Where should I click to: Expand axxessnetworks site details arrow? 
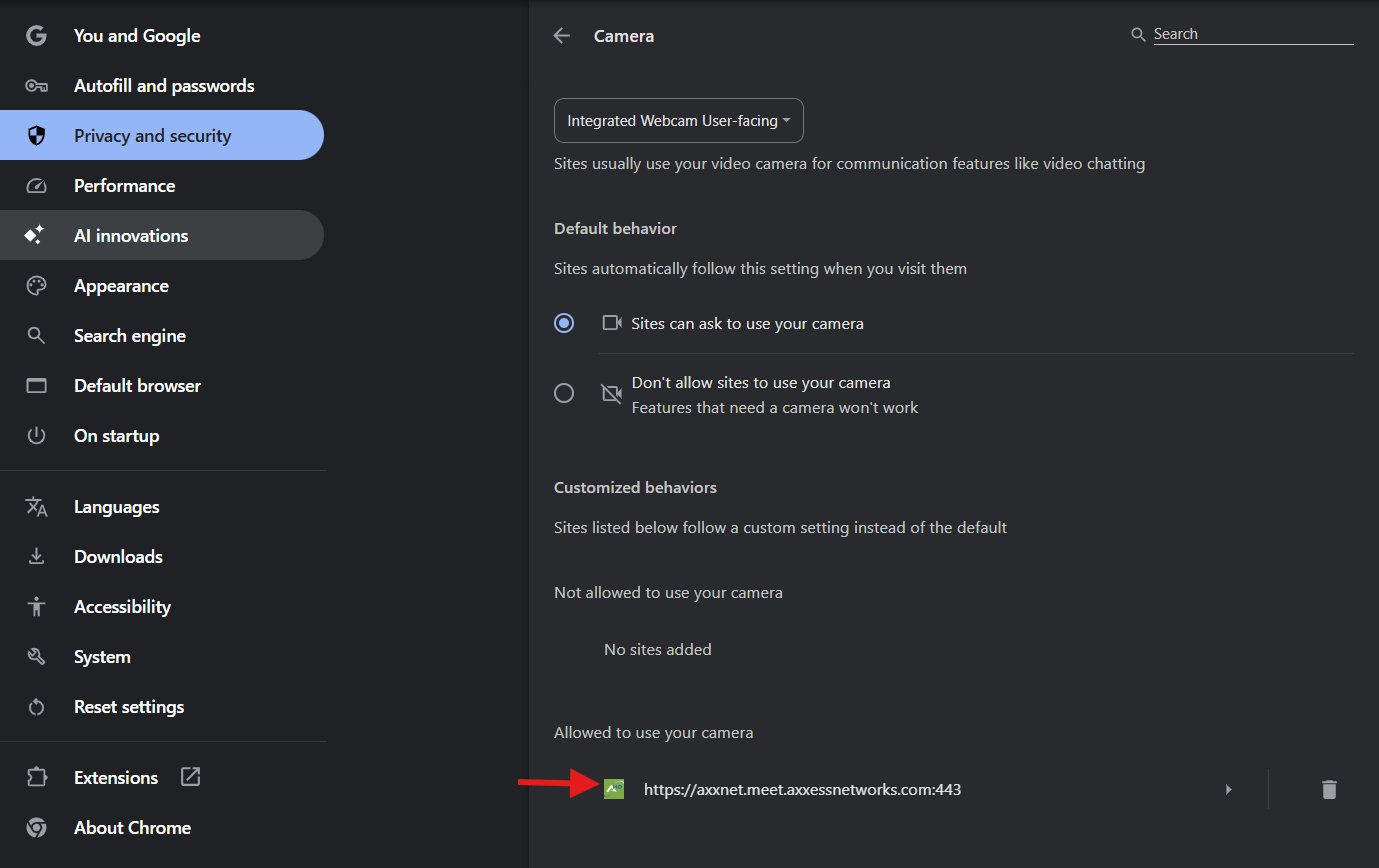1229,789
